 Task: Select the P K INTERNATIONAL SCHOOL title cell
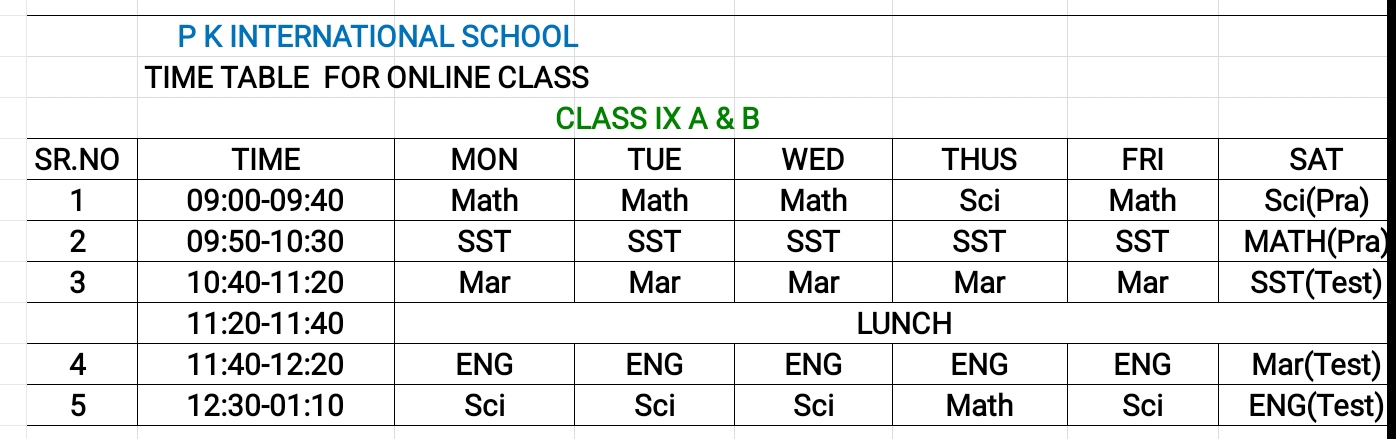point(377,38)
